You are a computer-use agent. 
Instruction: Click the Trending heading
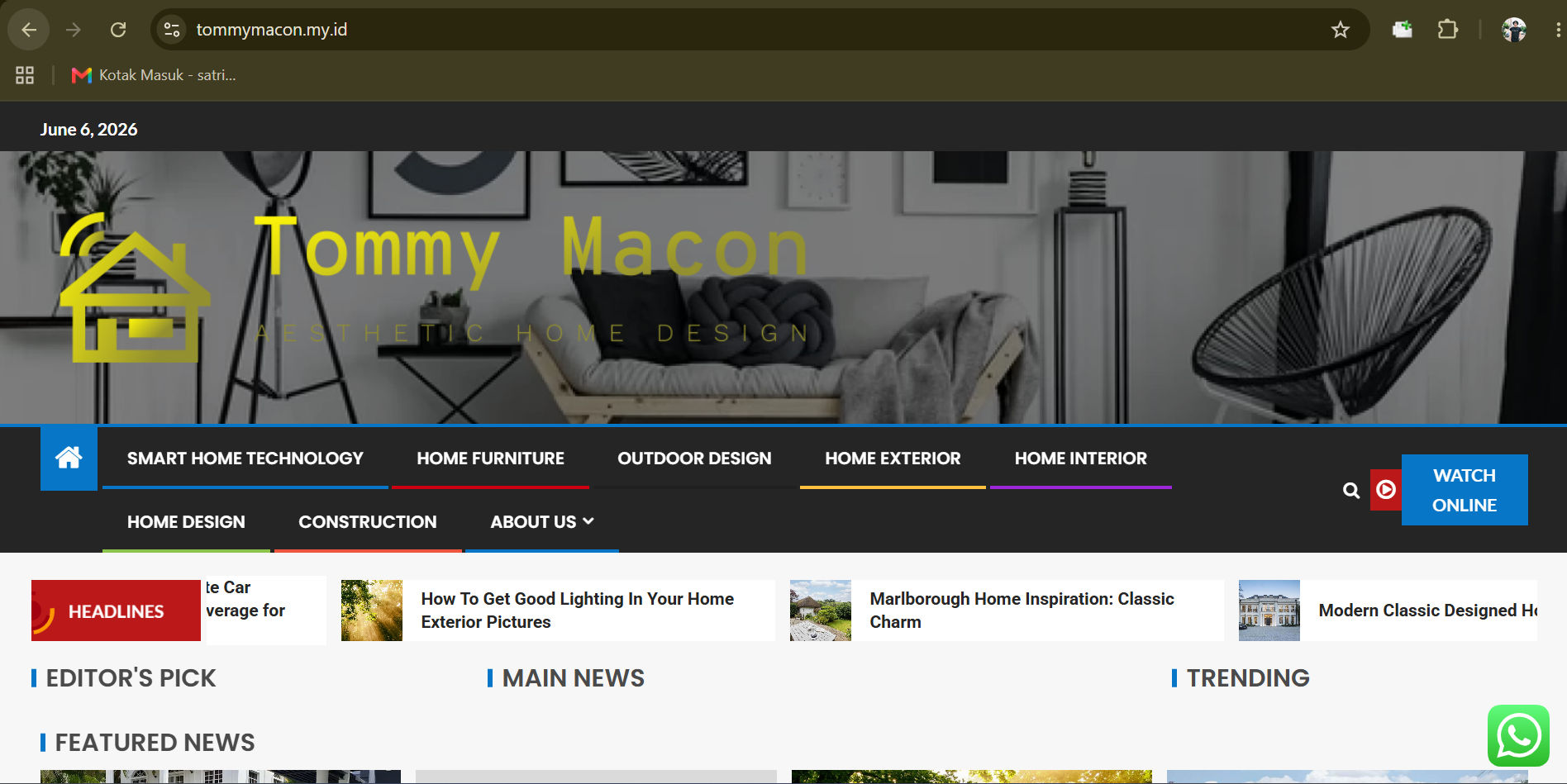point(1248,678)
